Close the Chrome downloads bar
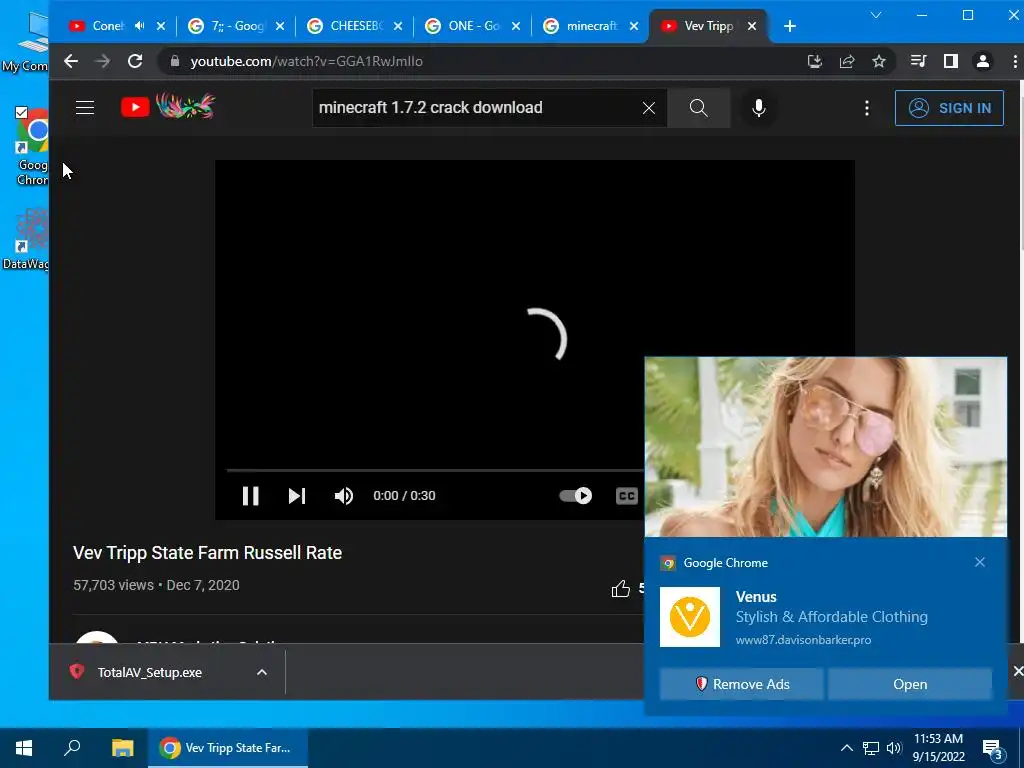Viewport: 1024px width, 768px height. [1017, 671]
